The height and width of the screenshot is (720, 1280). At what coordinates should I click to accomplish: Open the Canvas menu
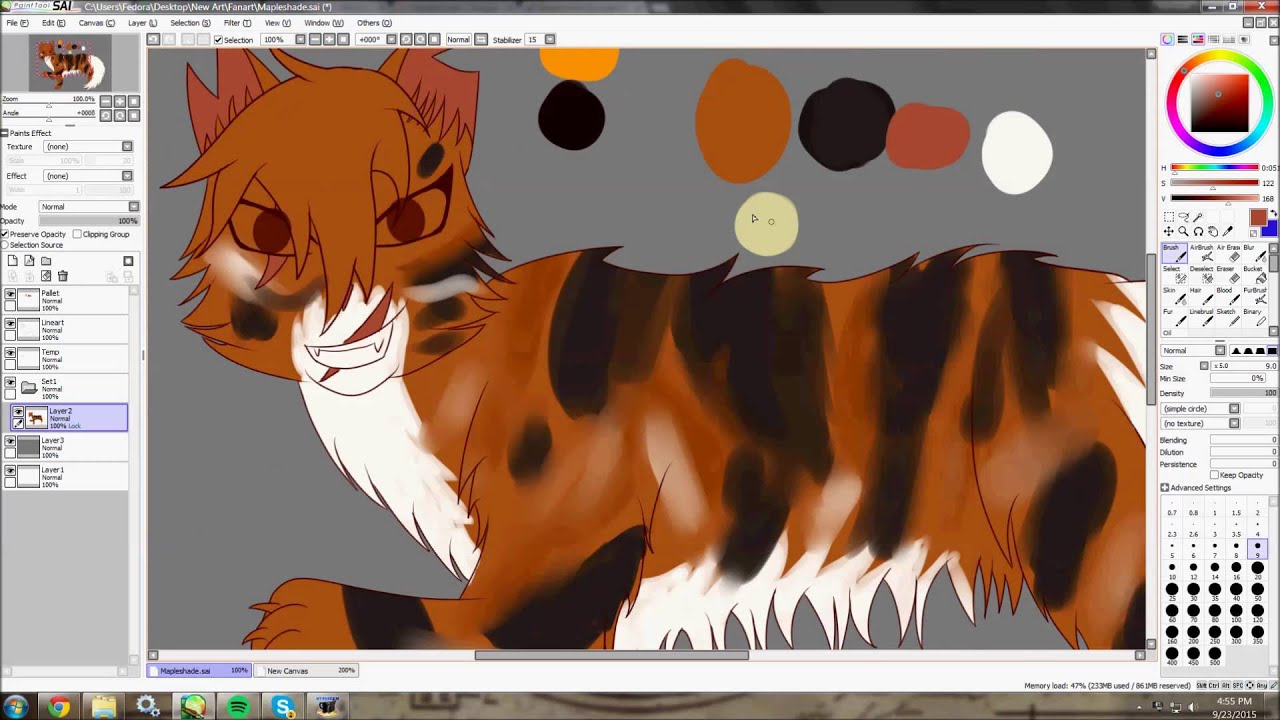pyautogui.click(x=96, y=23)
